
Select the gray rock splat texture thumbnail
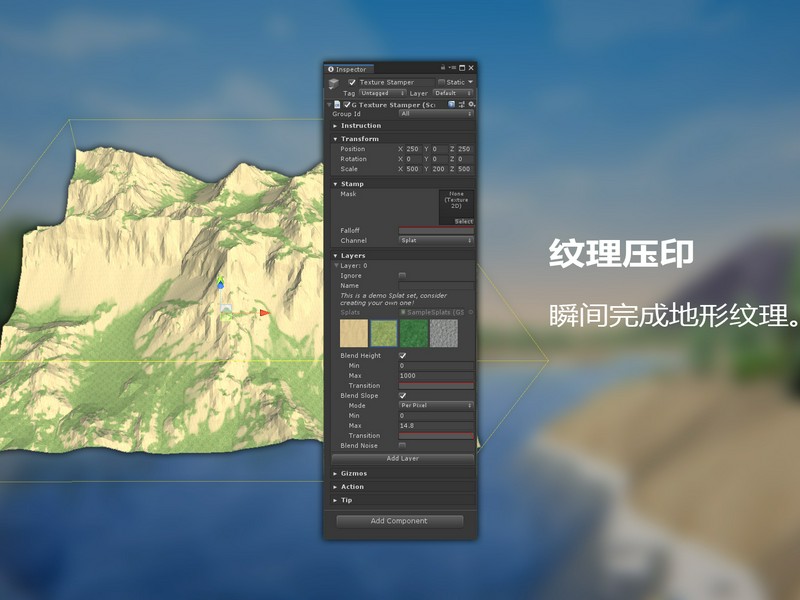pyautogui.click(x=444, y=333)
